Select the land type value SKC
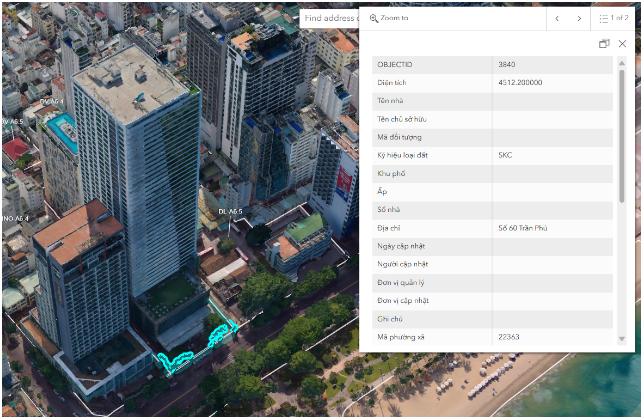The height and width of the screenshot is (420, 644). (505, 155)
